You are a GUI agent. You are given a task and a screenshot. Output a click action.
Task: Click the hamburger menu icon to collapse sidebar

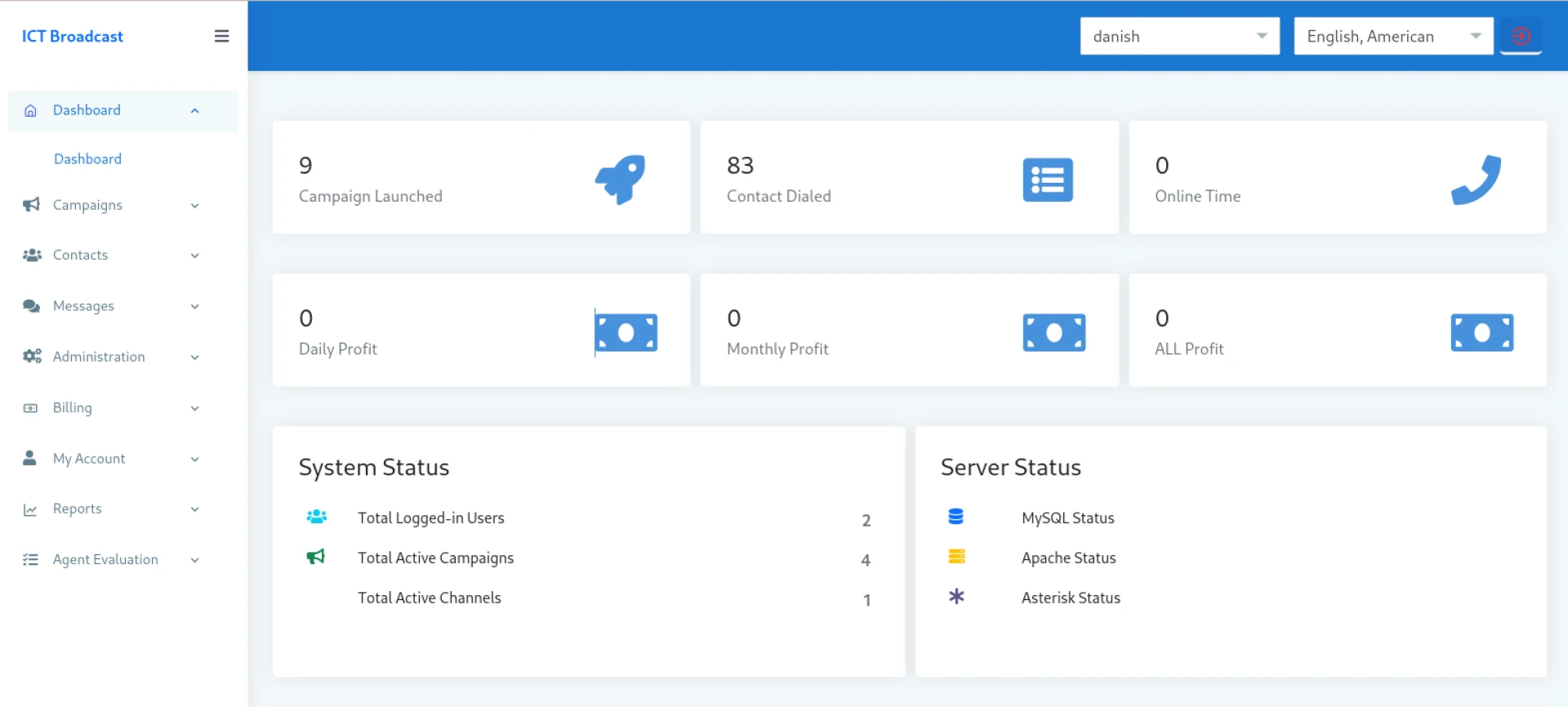[x=221, y=36]
